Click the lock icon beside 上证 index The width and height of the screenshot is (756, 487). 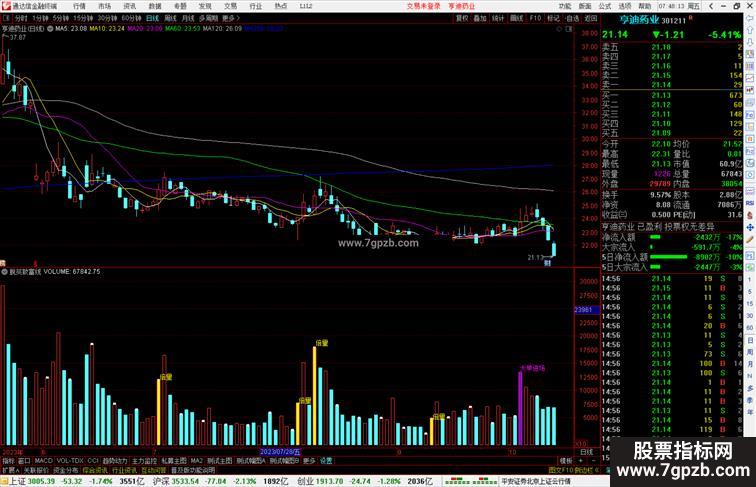4,481
